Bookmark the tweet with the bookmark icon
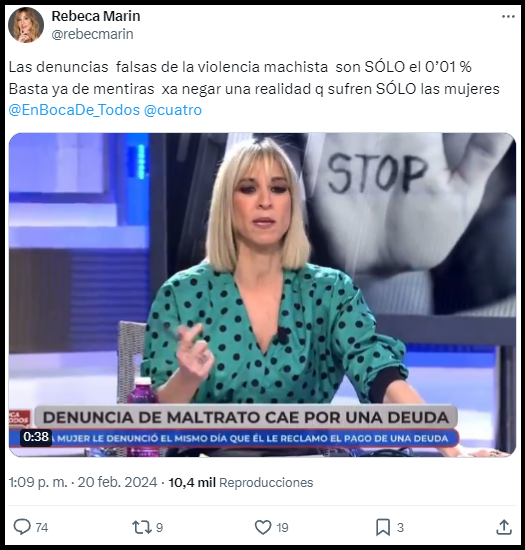 383,527
